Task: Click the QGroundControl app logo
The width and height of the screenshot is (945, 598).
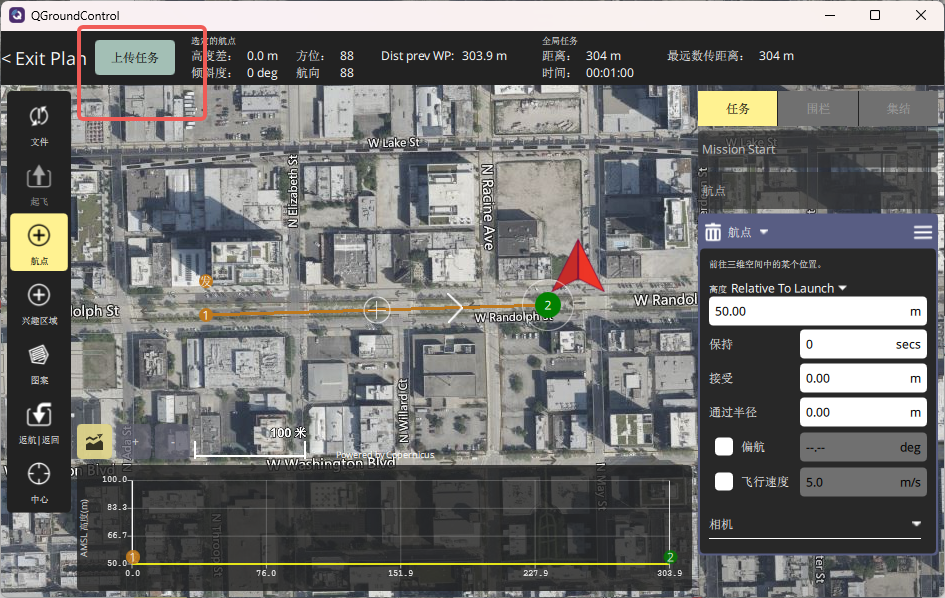Action: (x=16, y=15)
